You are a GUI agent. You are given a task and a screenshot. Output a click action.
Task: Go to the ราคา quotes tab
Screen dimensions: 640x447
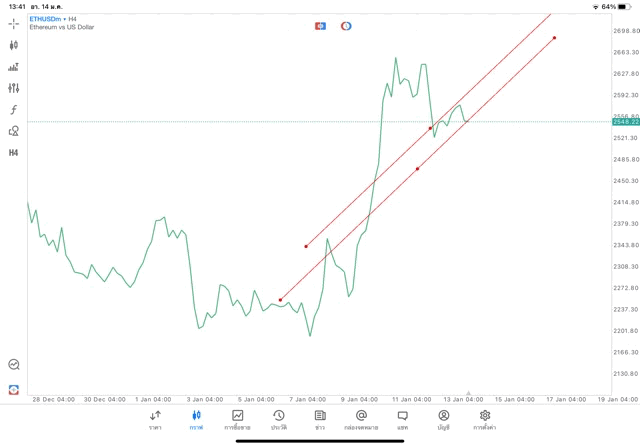click(155, 419)
